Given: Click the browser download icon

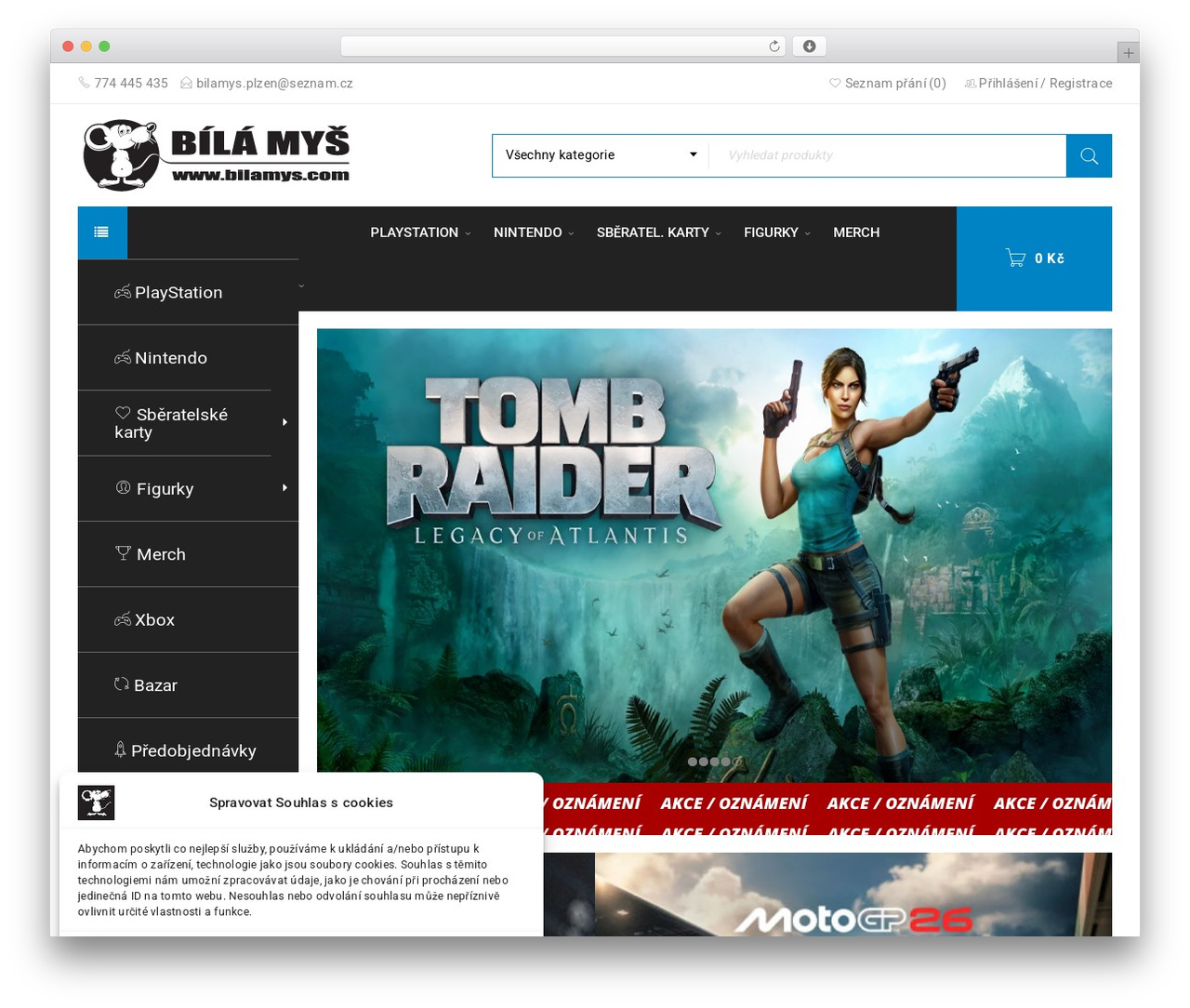Looking at the screenshot, I should tap(809, 46).
